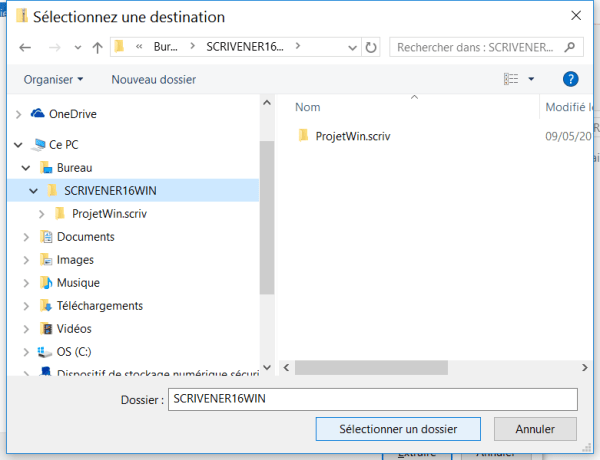Expand the chevron after SCRIVENER16... breadcrumb
Viewport: 600px width, 460px height.
(x=298, y=46)
